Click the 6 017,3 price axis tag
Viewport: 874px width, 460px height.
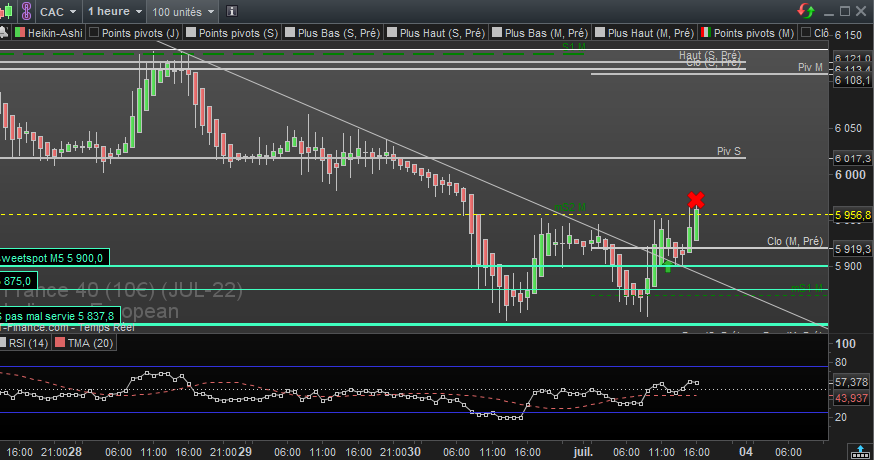853,159
